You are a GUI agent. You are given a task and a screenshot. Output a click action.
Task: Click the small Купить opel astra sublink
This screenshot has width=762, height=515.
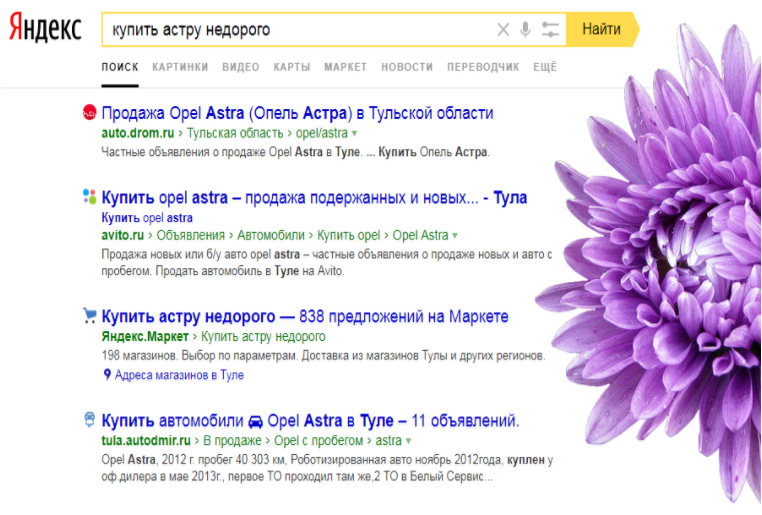(x=147, y=218)
